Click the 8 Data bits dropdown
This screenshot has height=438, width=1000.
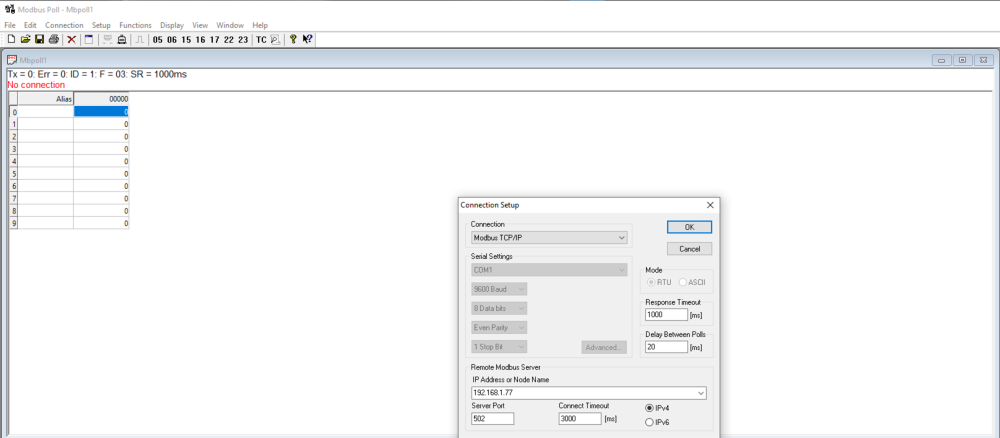pyautogui.click(x=499, y=309)
